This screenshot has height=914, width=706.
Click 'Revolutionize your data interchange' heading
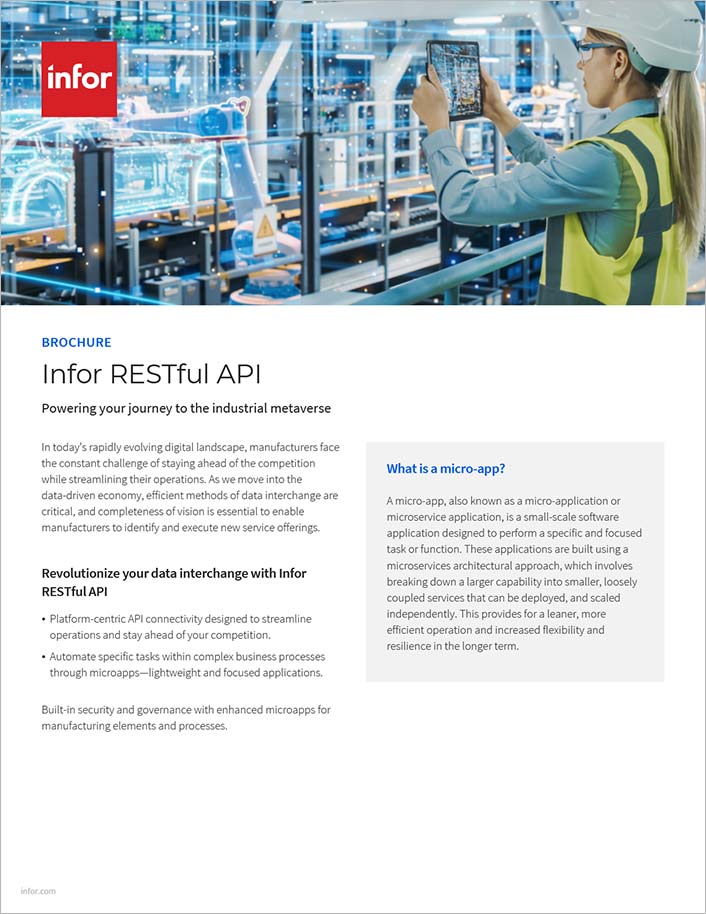pyautogui.click(x=174, y=582)
